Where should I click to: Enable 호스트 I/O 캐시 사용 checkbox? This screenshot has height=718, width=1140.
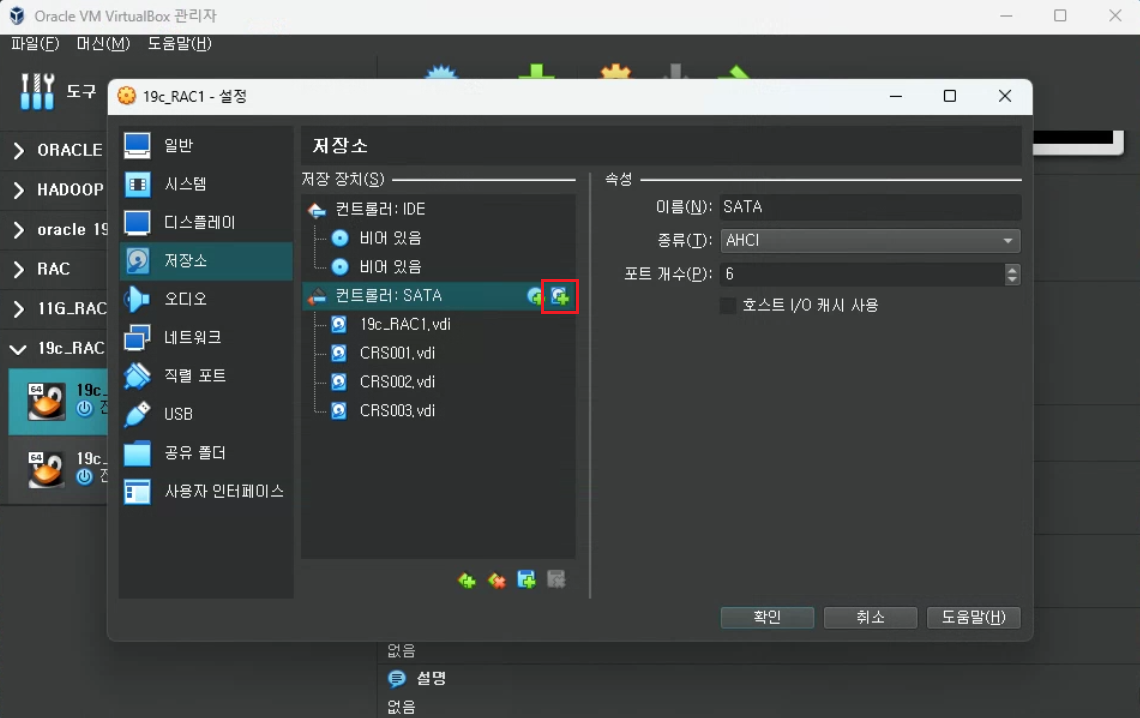click(728, 305)
